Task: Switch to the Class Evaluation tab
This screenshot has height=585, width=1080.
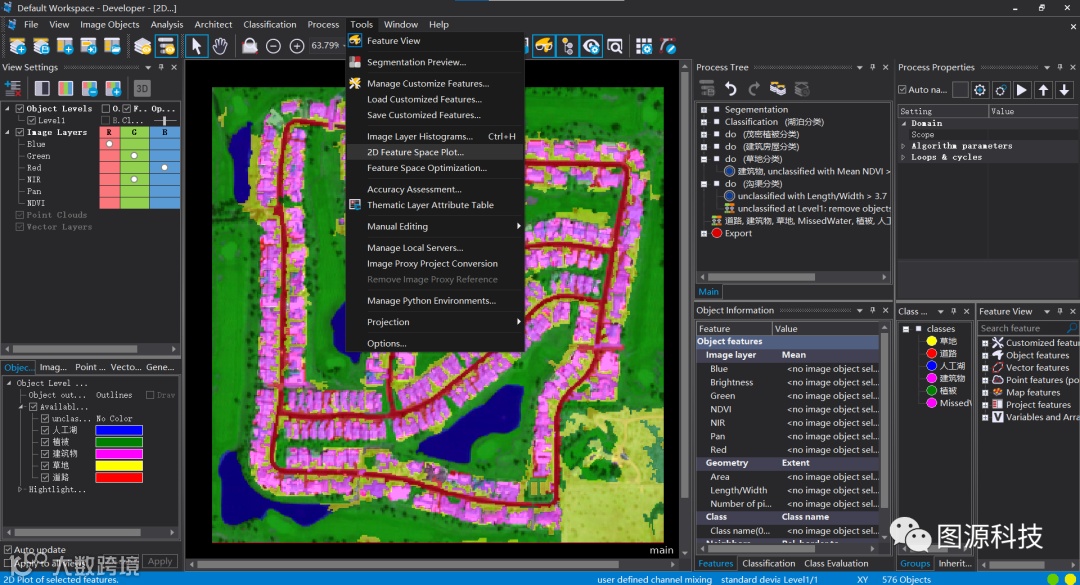Action: 836,563
